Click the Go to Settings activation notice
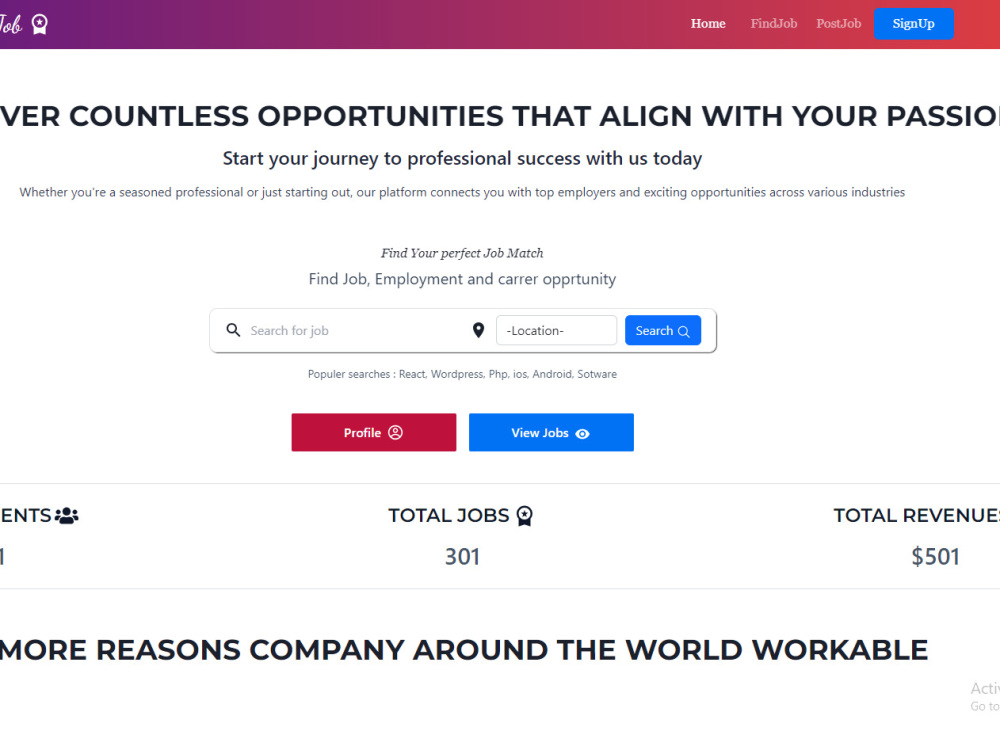1000x750 pixels. tap(985, 705)
